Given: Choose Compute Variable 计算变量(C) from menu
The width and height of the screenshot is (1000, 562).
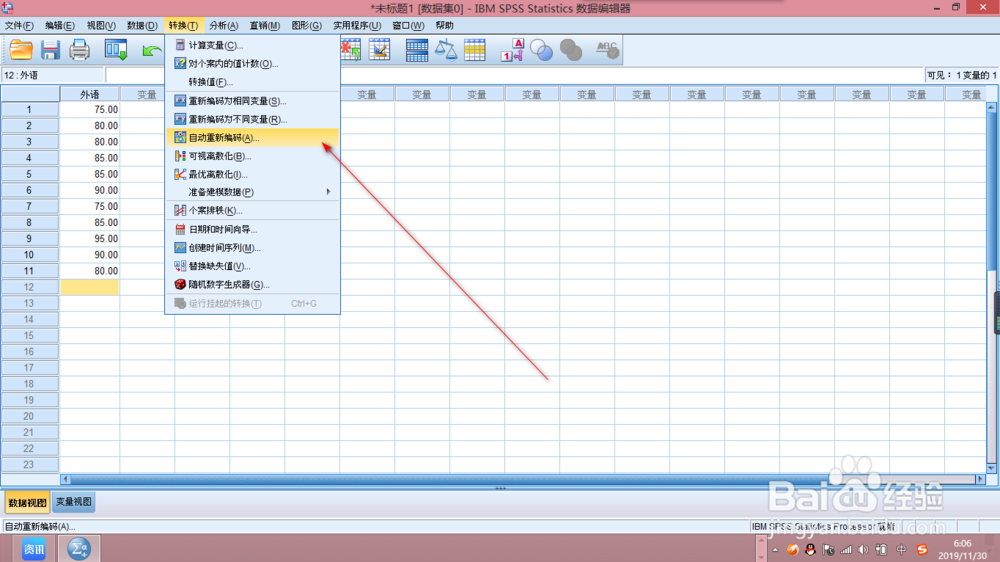Looking at the screenshot, I should pos(253,45).
